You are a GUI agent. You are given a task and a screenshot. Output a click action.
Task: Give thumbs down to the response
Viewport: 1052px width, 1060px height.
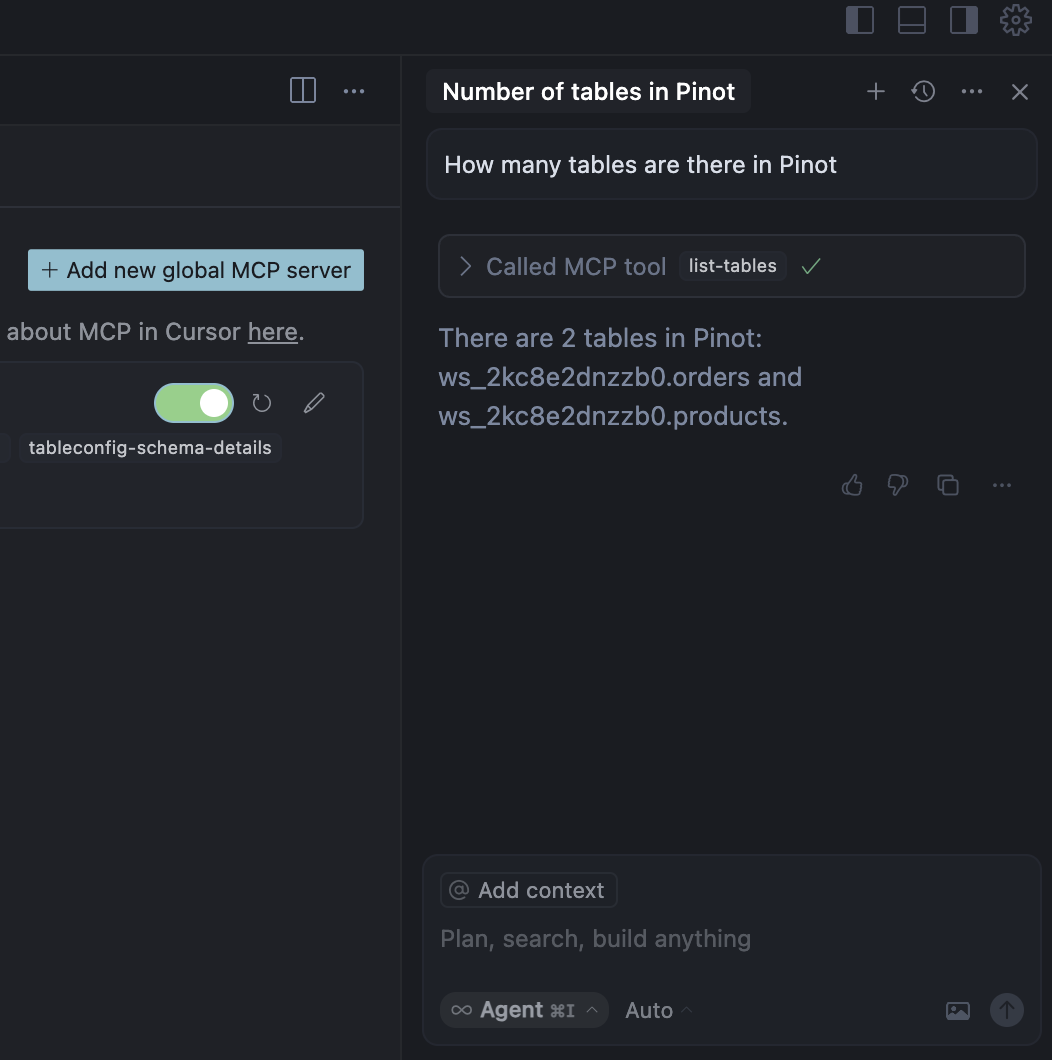pyautogui.click(x=898, y=485)
